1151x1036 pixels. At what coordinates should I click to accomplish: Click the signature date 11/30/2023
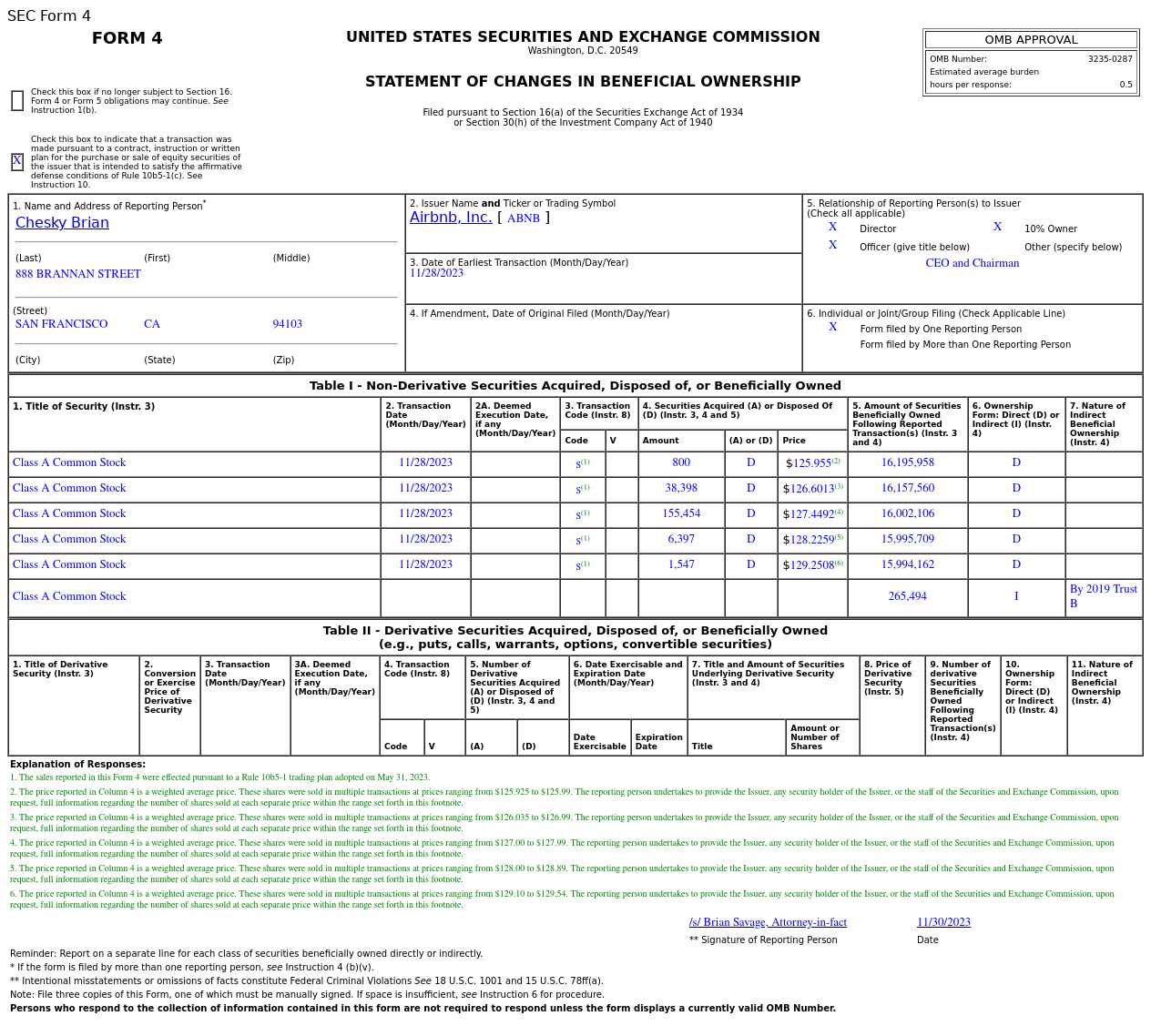pos(943,922)
